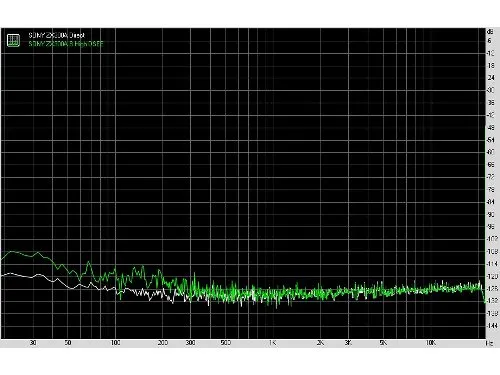Click the 2K frequency axis label
The image size is (500, 375).
click(320, 343)
